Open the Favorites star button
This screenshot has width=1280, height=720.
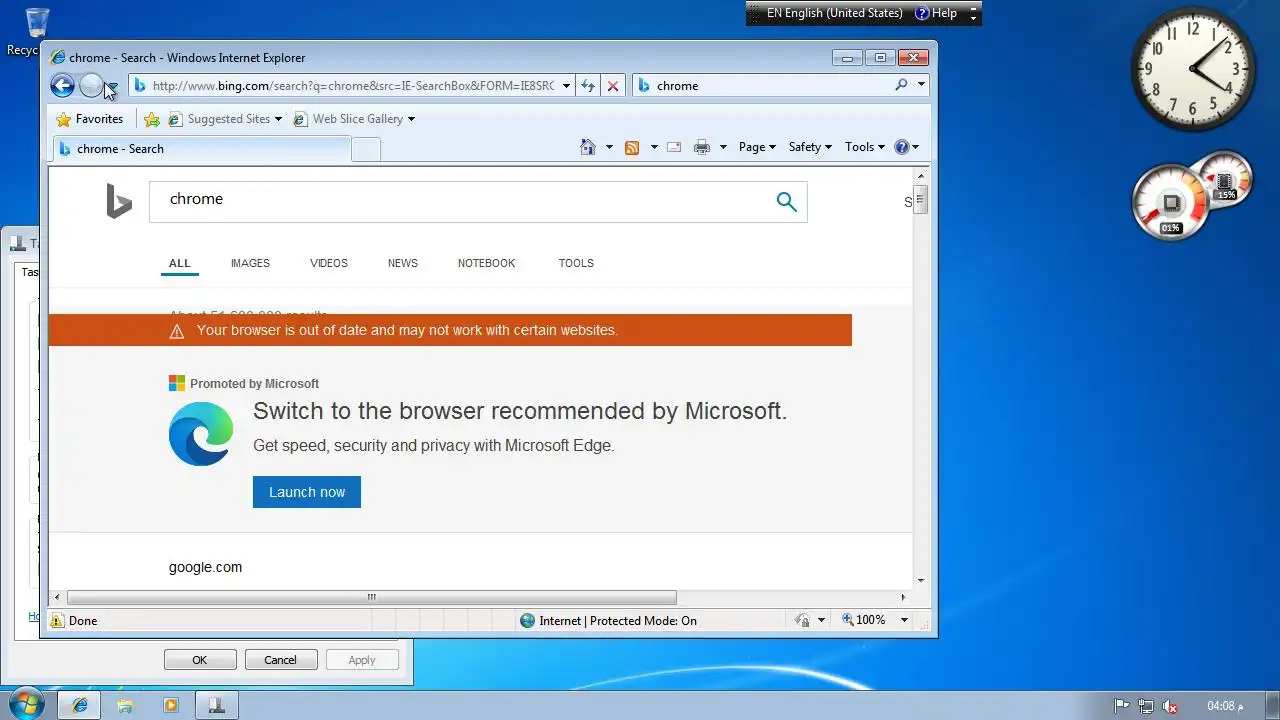(90, 119)
